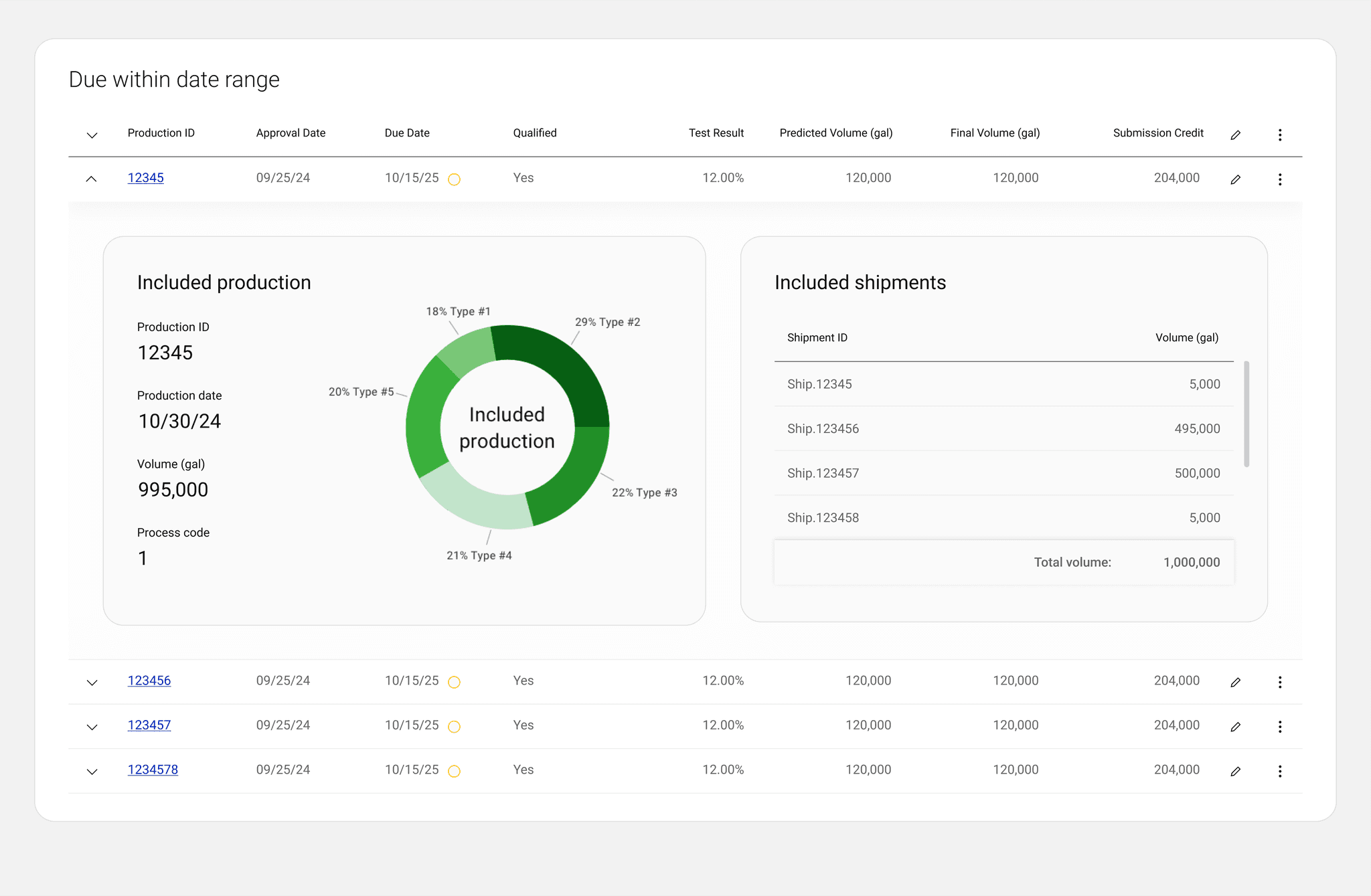Expand production row 1234578 details
The image size is (1371, 896).
(92, 772)
